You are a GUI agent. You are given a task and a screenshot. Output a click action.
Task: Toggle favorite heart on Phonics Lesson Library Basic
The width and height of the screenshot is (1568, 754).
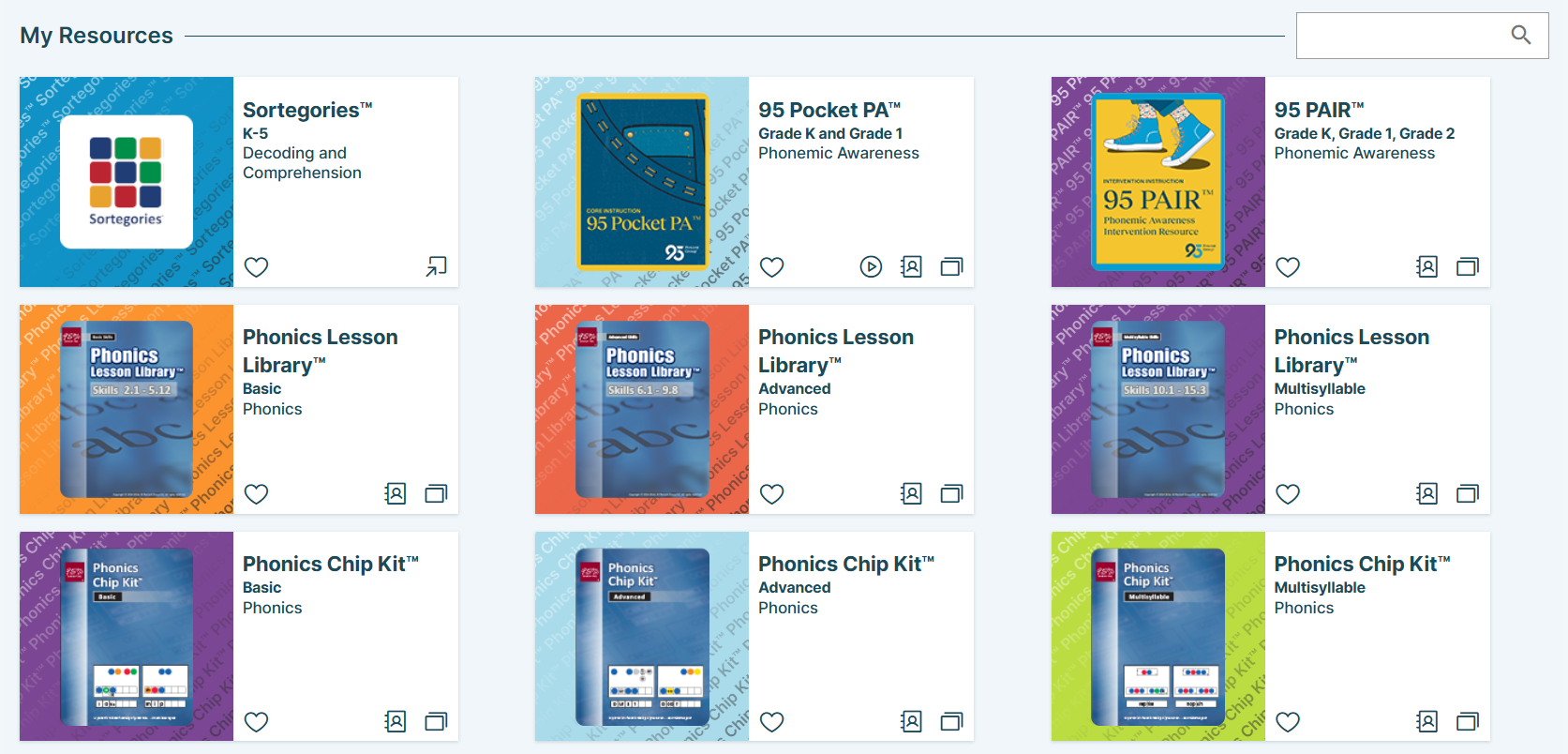coord(256,493)
